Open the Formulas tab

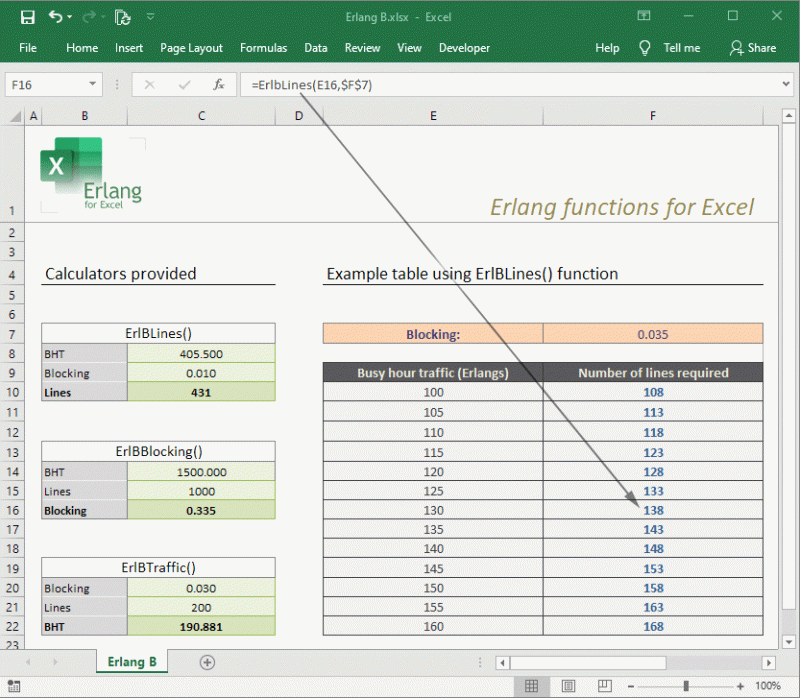click(263, 47)
